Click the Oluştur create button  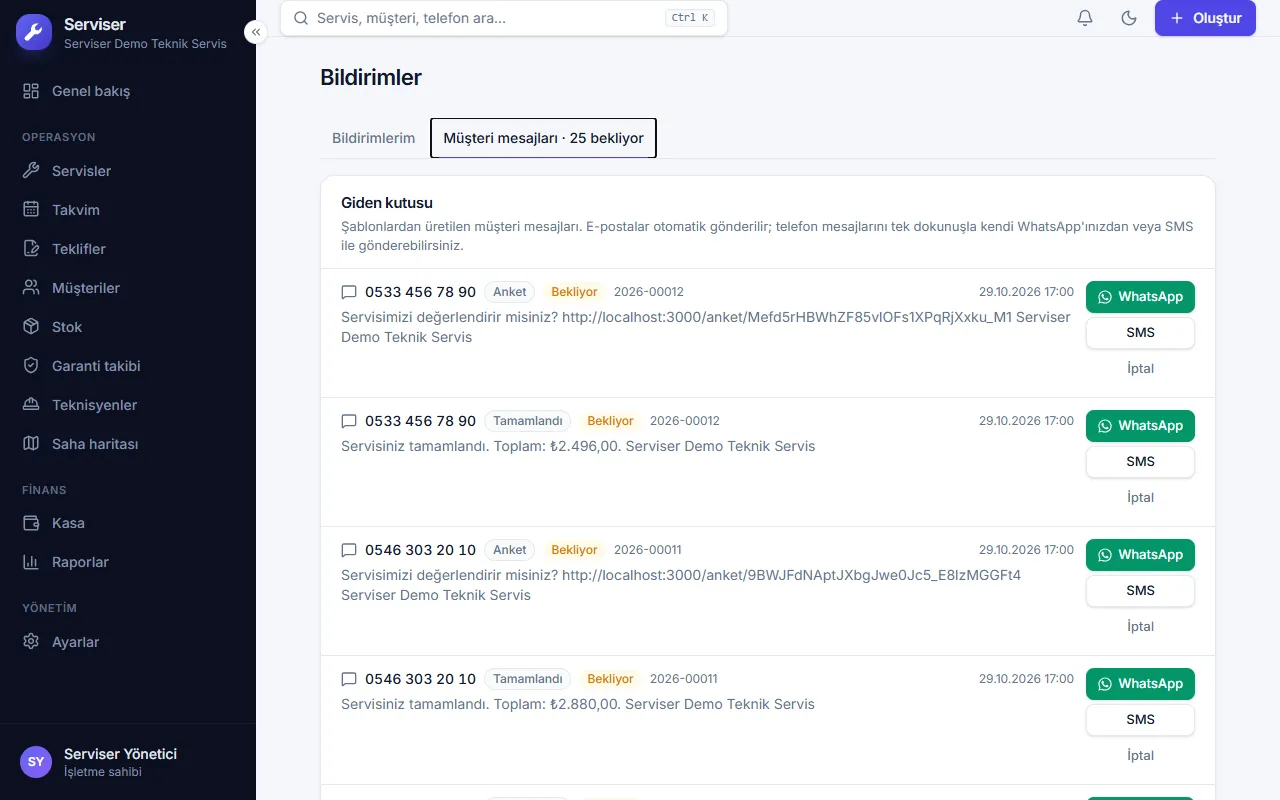(1205, 18)
